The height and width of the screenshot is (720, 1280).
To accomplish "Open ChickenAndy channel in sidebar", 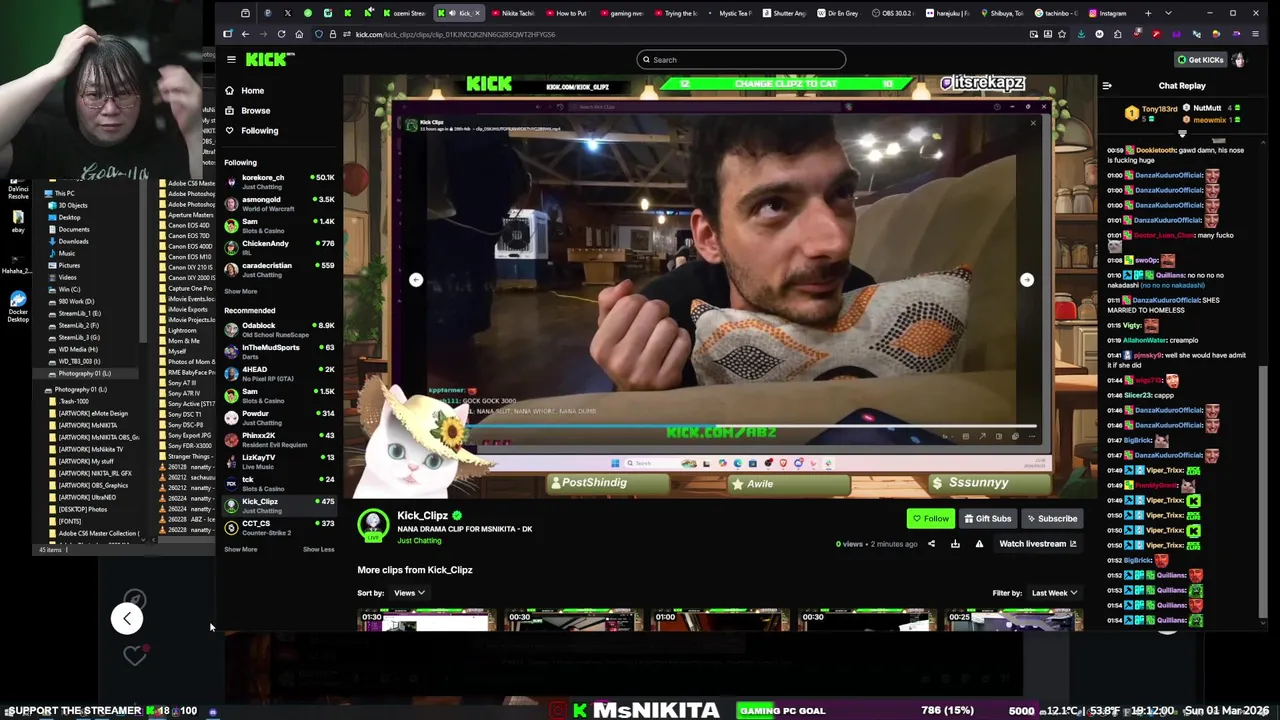I will [279, 247].
